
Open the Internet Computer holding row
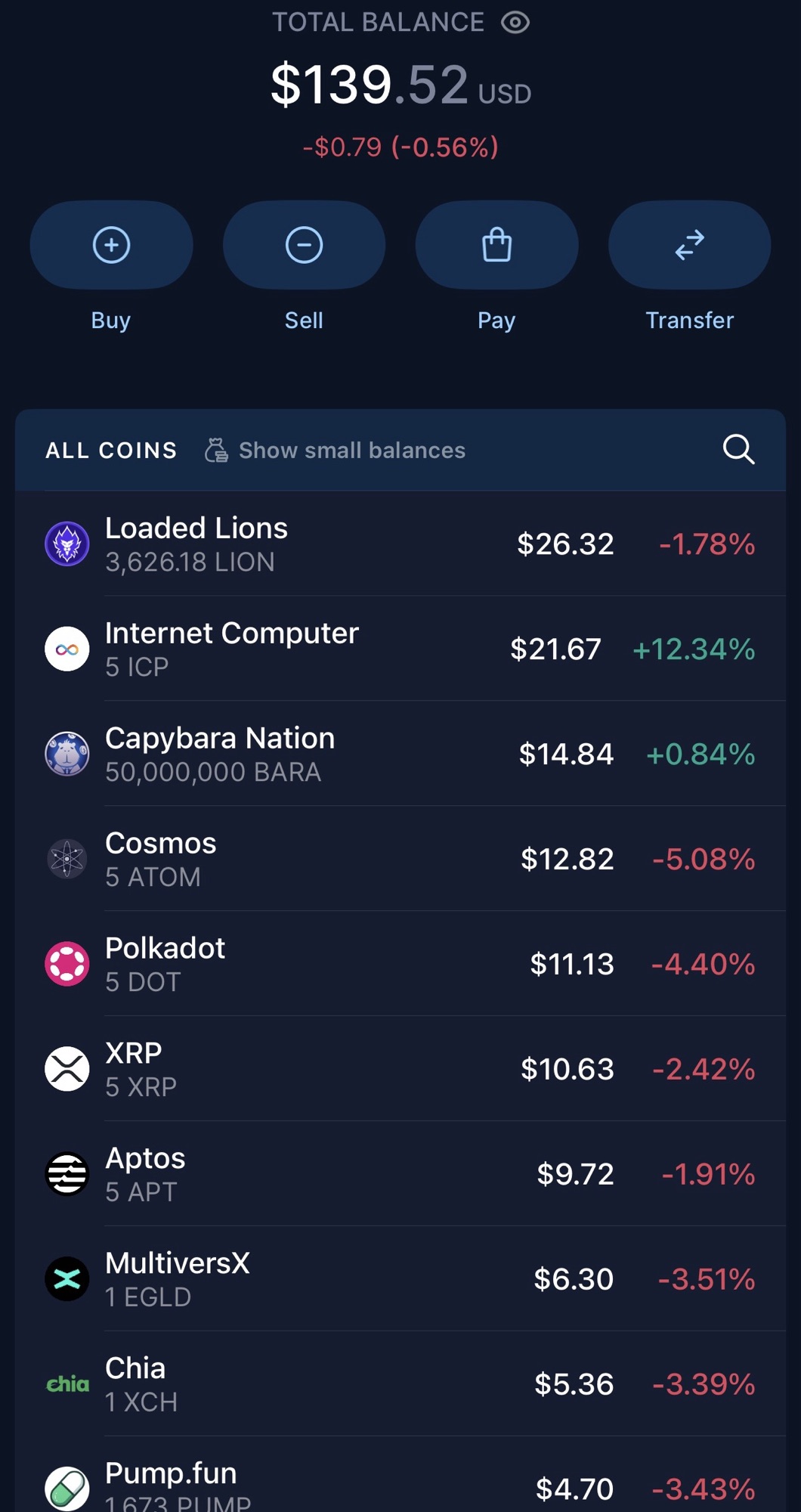(x=400, y=649)
